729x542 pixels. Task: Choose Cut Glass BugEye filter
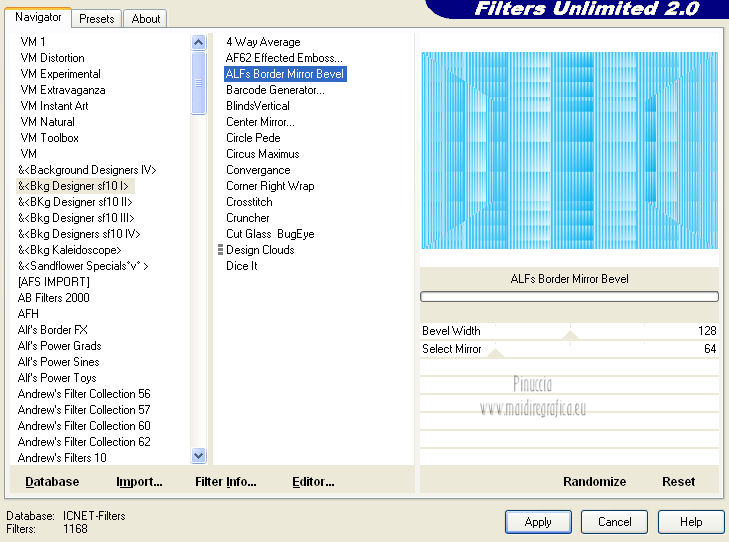coord(270,234)
